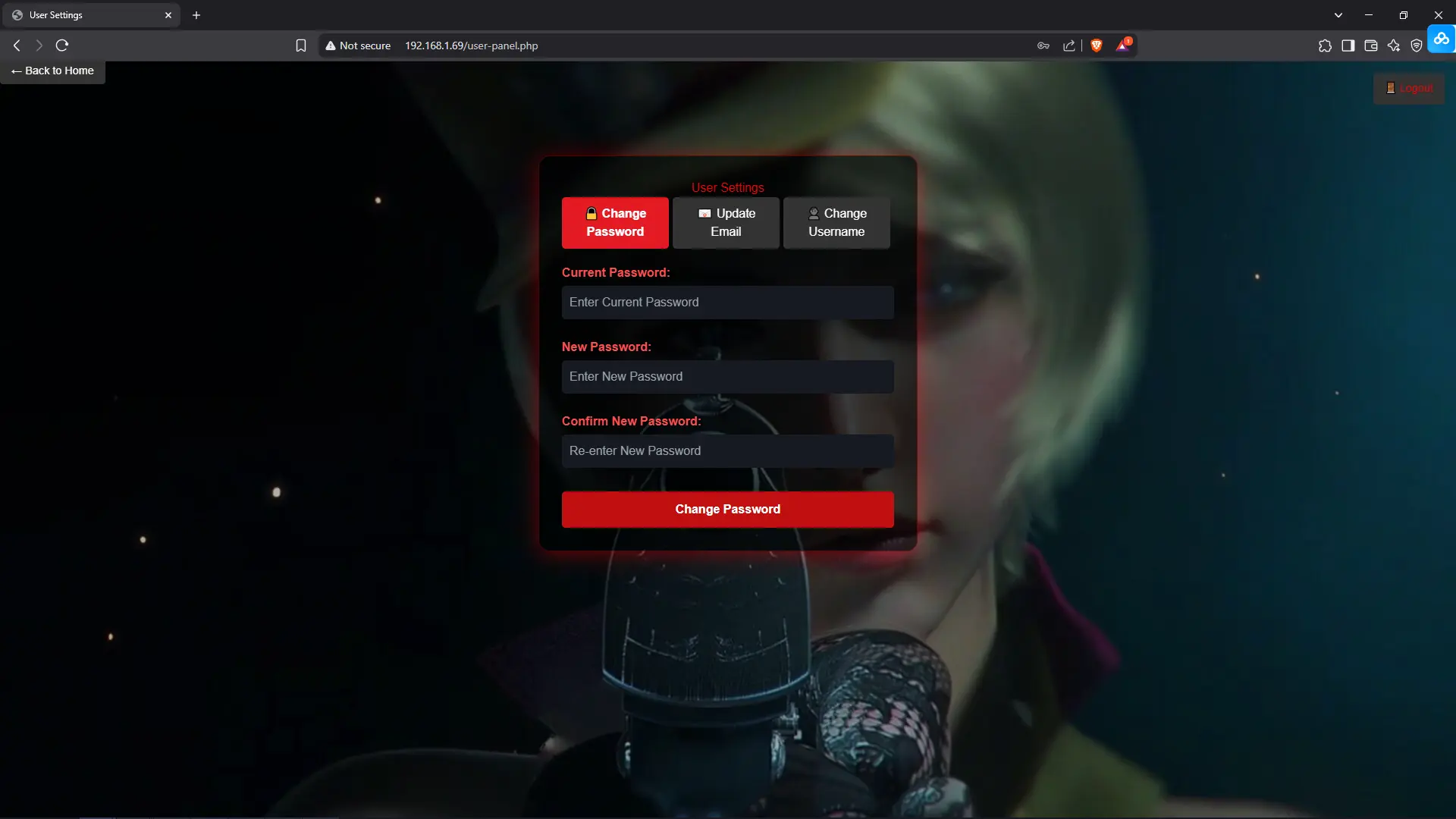Open the Brave Rewards triangle icon

[1123, 45]
